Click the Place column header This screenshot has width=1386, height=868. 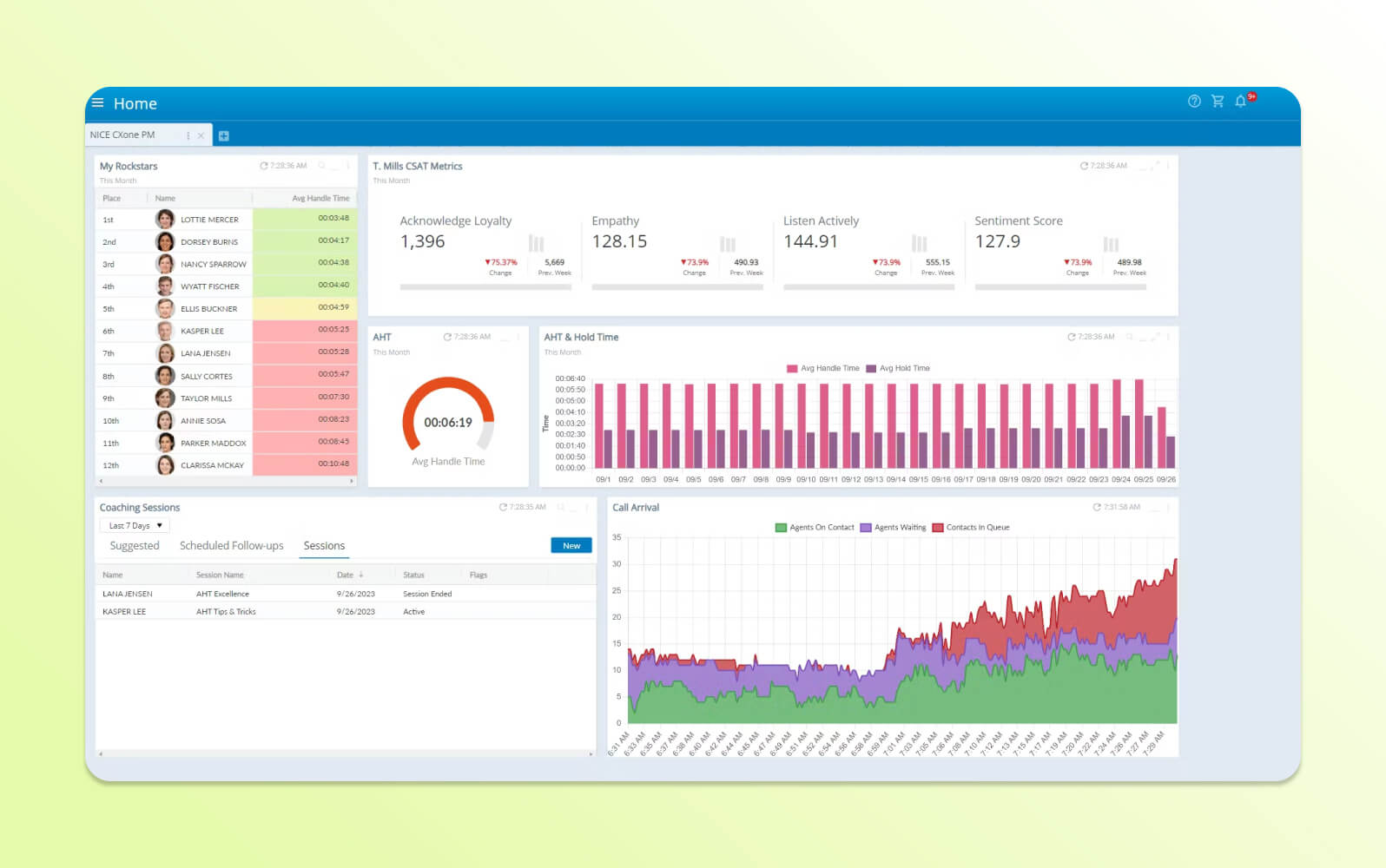pos(112,198)
